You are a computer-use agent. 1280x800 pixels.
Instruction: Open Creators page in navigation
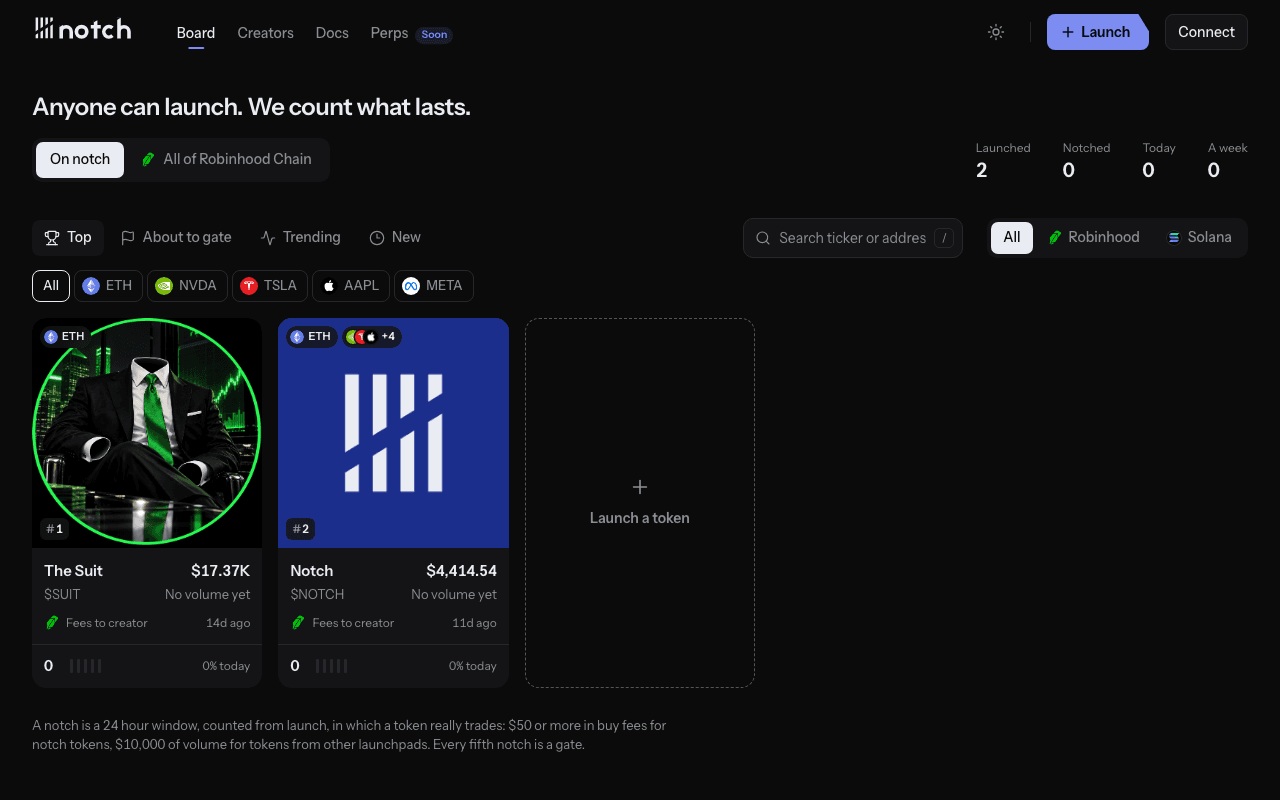click(266, 33)
